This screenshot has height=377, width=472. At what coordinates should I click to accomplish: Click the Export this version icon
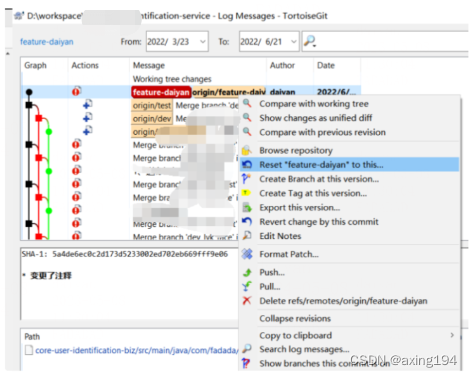(247, 207)
